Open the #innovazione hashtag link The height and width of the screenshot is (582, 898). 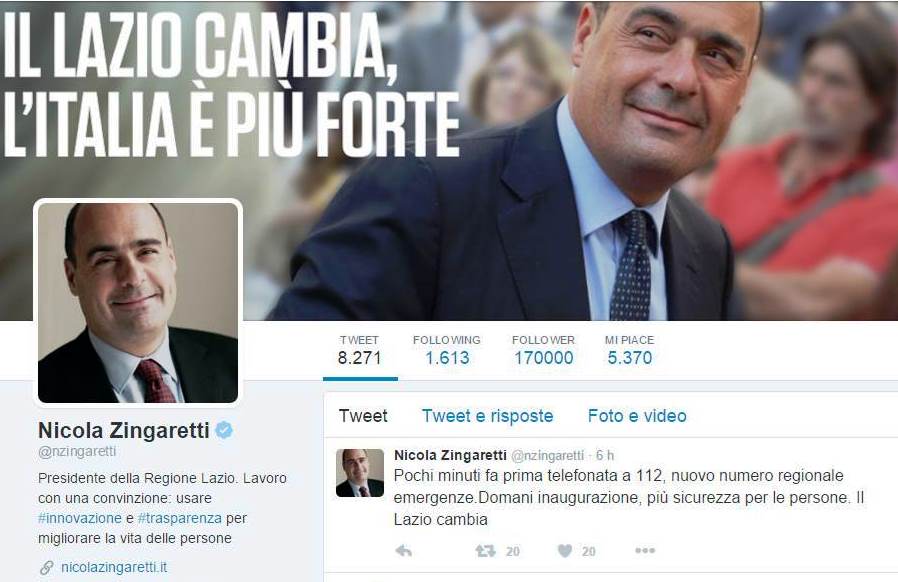pos(80,518)
